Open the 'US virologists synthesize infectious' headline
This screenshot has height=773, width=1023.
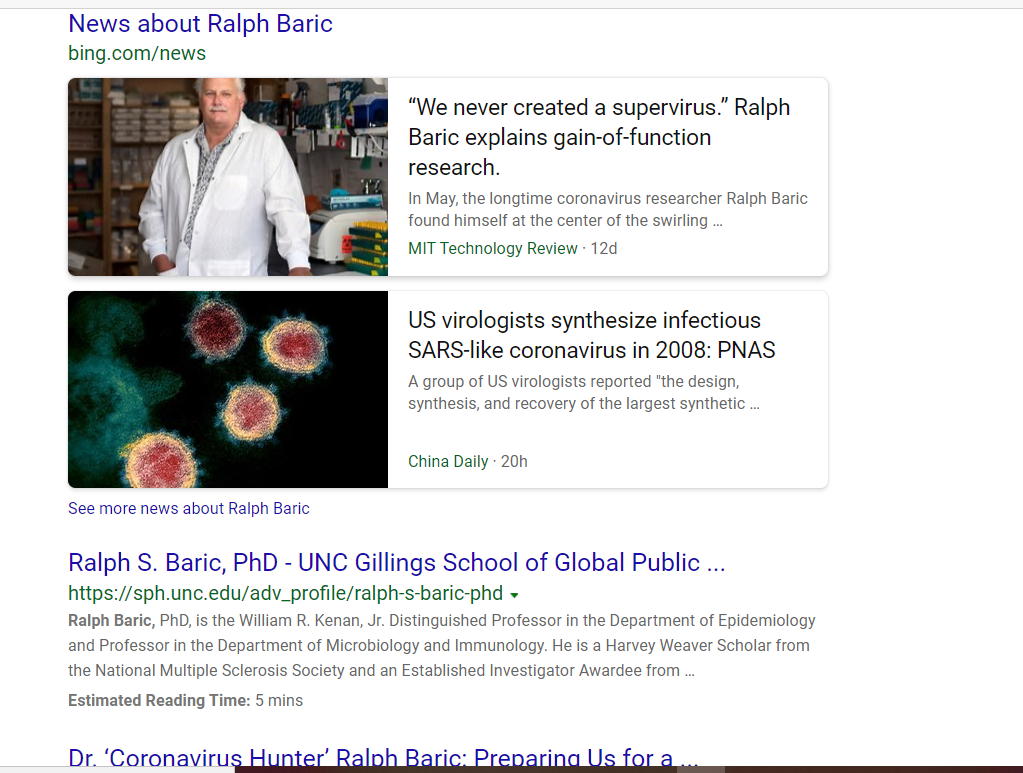(x=592, y=335)
